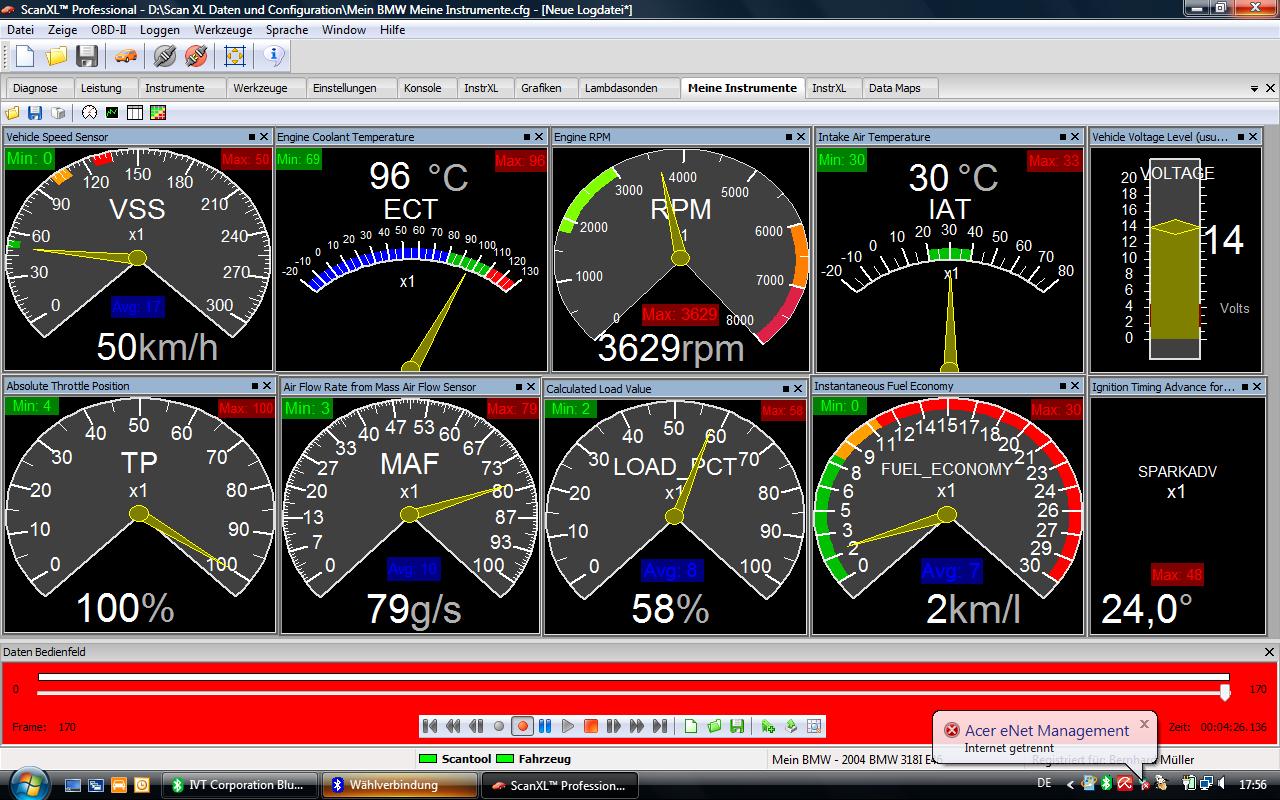This screenshot has width=1280, height=800.
Task: Click the colored grid map icon
Action: pos(158,113)
